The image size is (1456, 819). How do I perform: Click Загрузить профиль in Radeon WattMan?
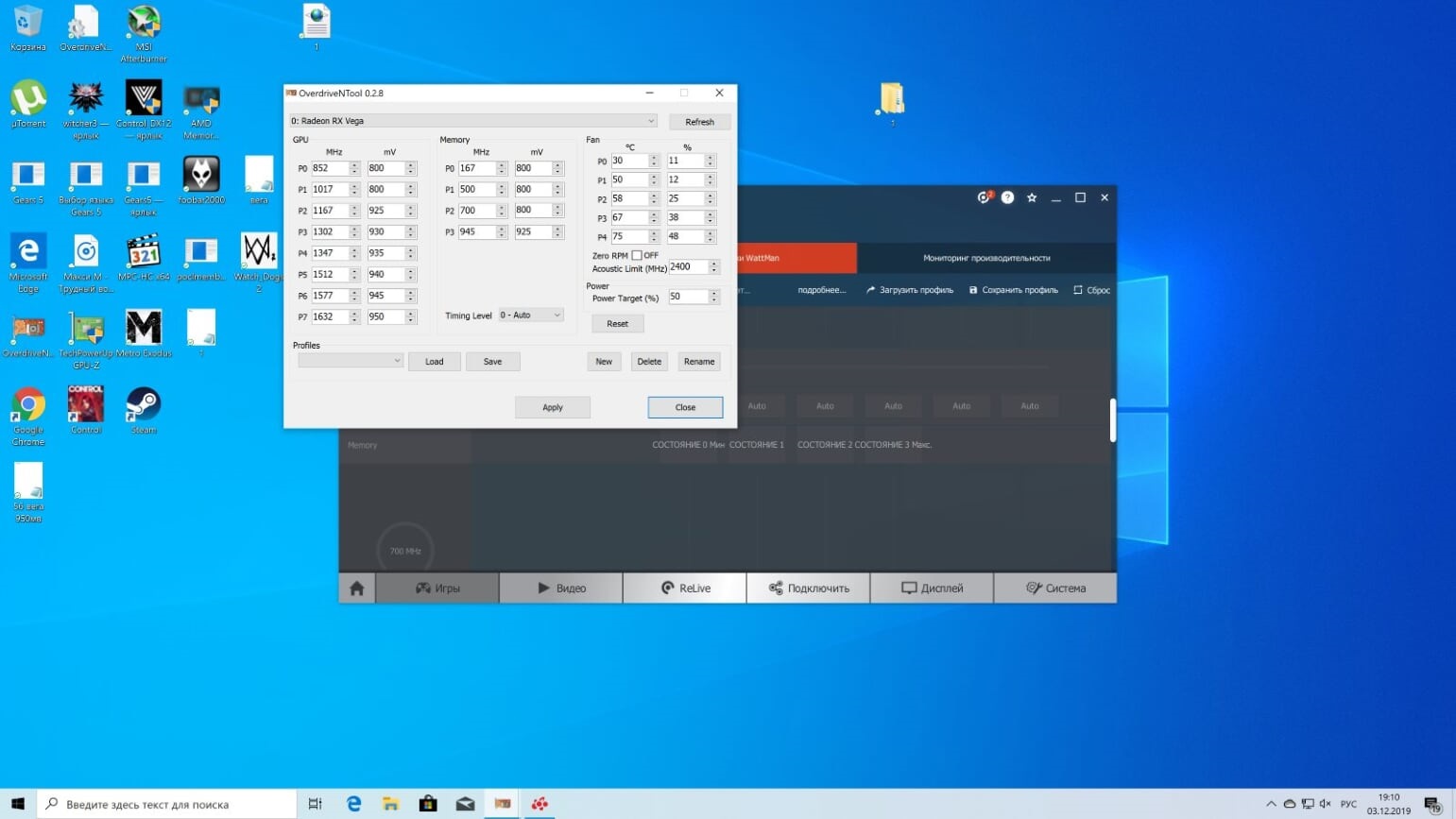pyautogui.click(x=910, y=290)
